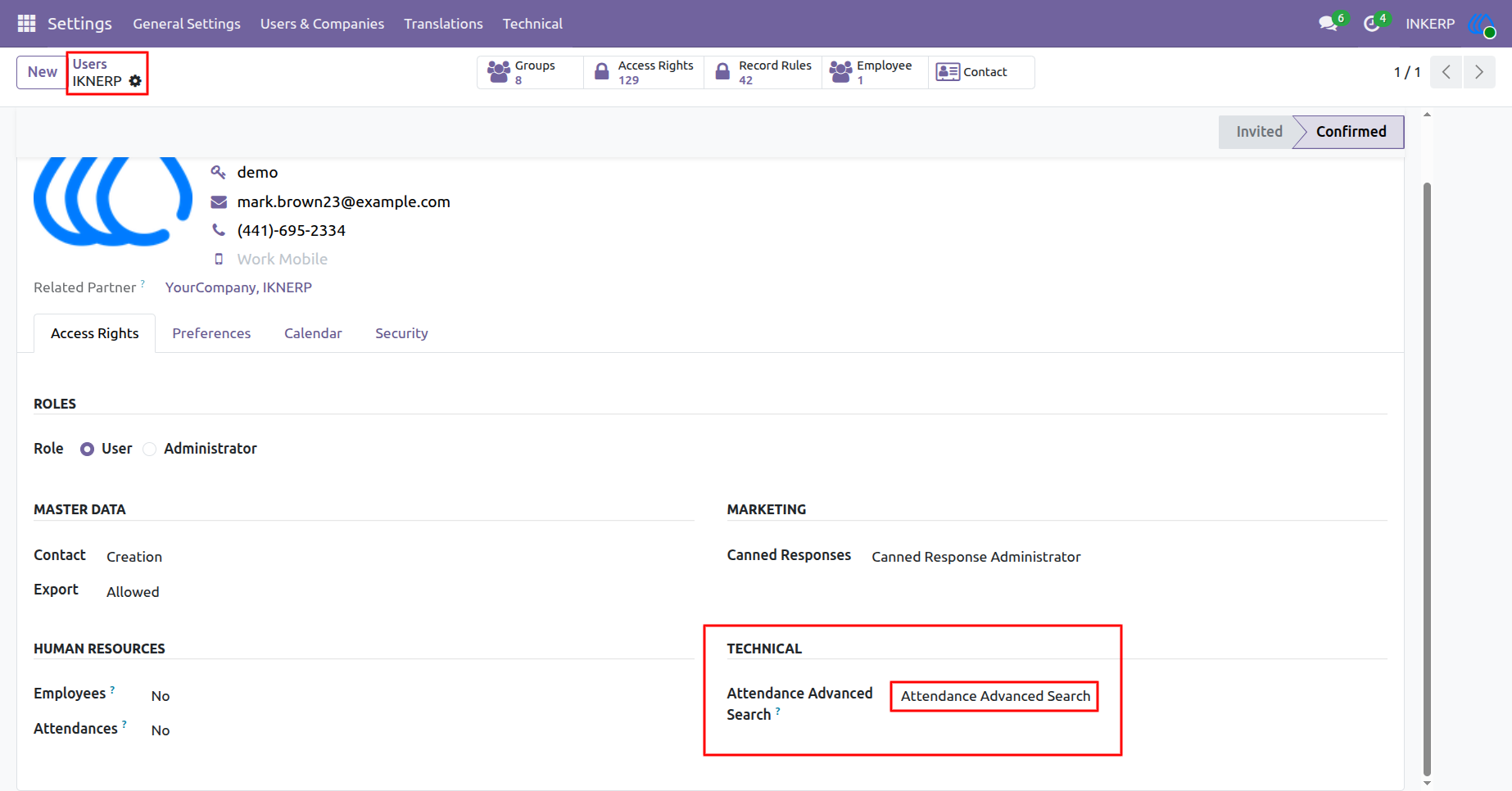1512x791 pixels.
Task: Open the Attendance Advanced Search dropdown
Action: (995, 696)
